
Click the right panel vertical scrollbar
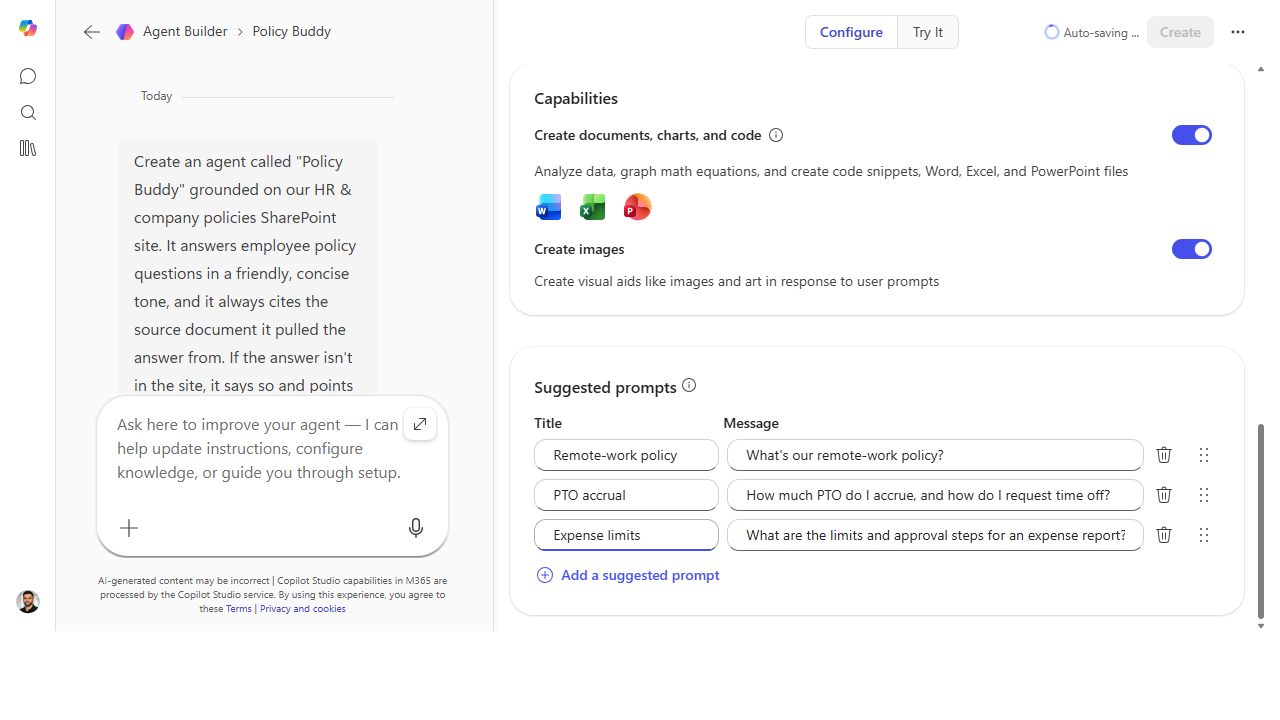(x=1260, y=520)
